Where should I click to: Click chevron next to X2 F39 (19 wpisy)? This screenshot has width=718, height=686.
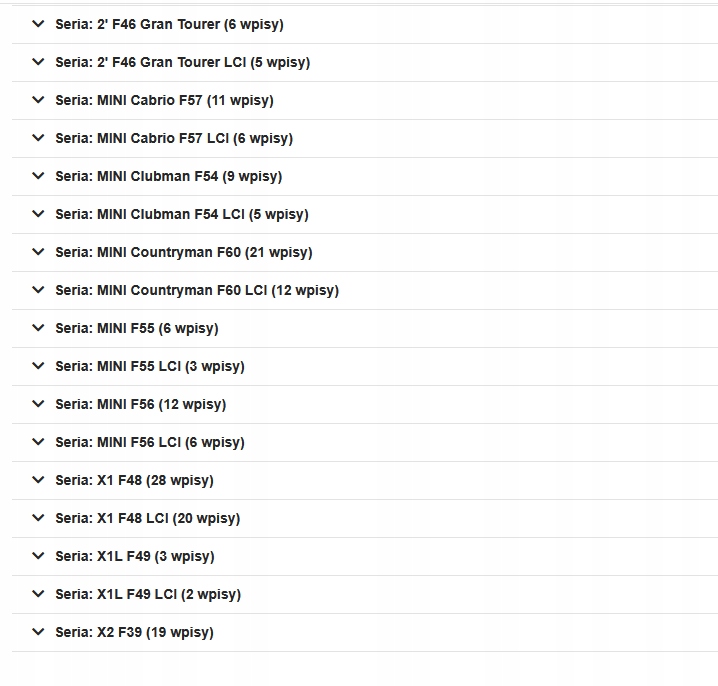click(38, 632)
